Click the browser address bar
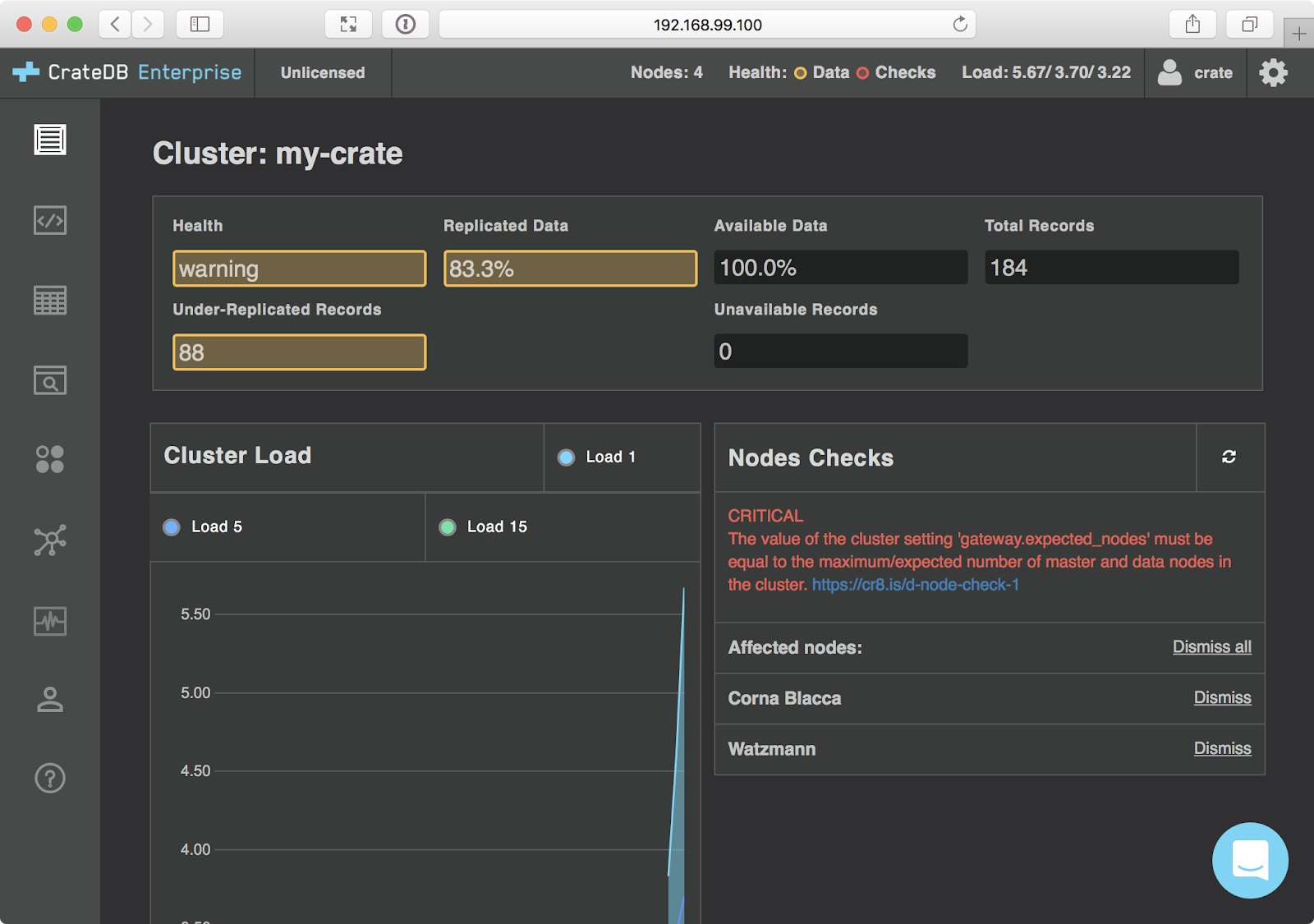 (x=706, y=25)
